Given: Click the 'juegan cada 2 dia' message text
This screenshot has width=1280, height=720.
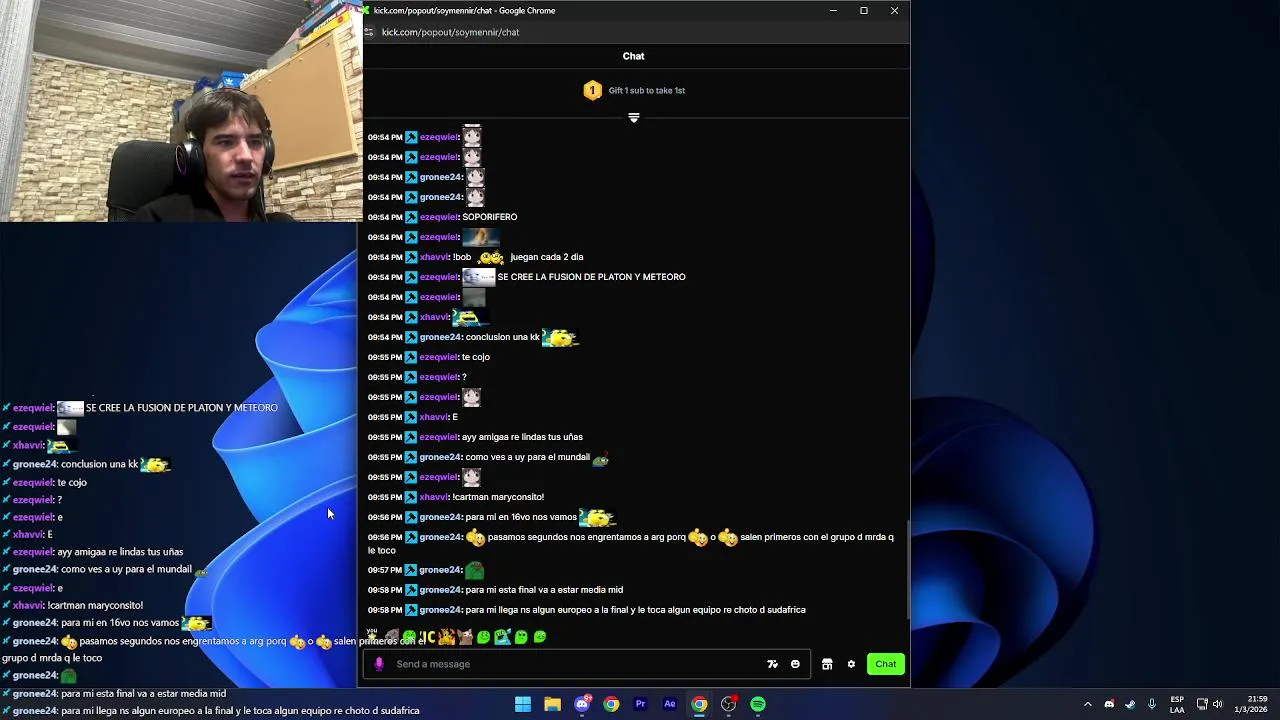Looking at the screenshot, I should (x=546, y=257).
